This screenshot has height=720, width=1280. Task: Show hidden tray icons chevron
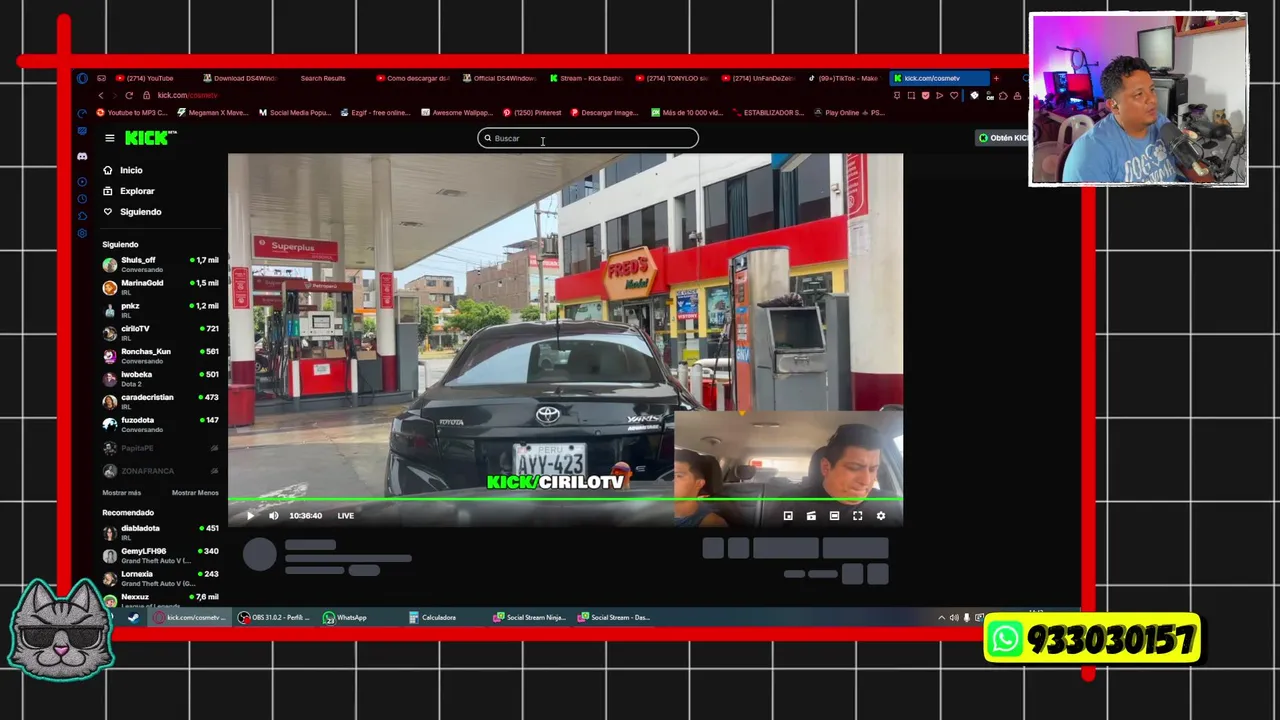click(941, 618)
